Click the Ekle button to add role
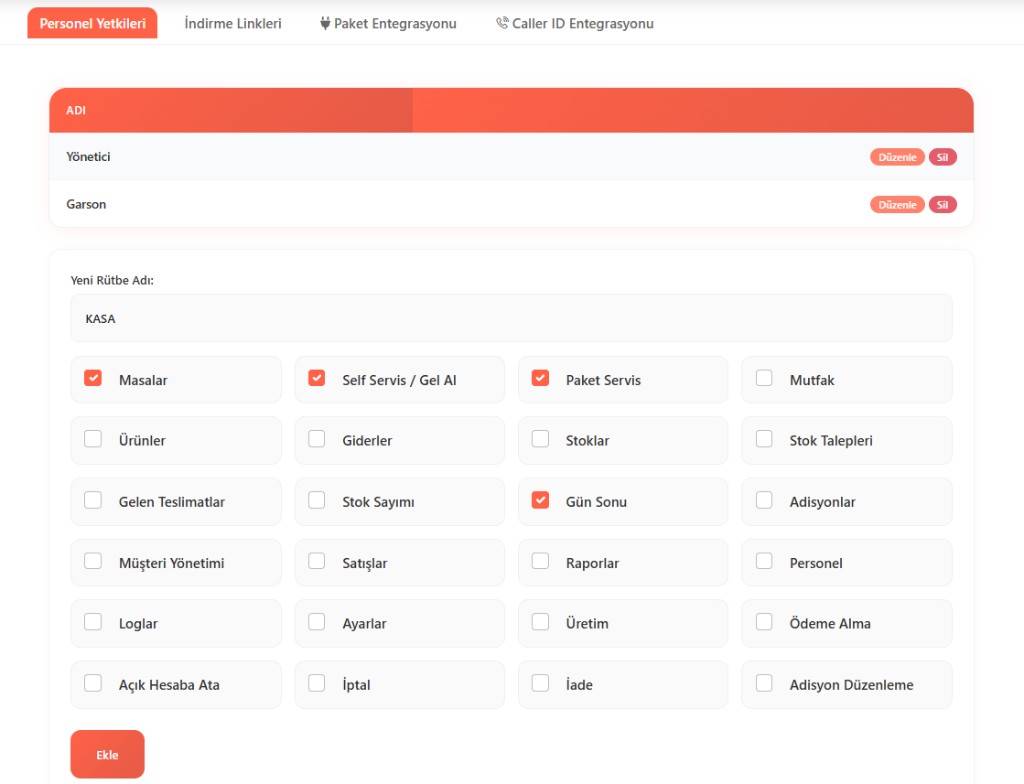This screenshot has width=1024, height=784. tap(107, 754)
